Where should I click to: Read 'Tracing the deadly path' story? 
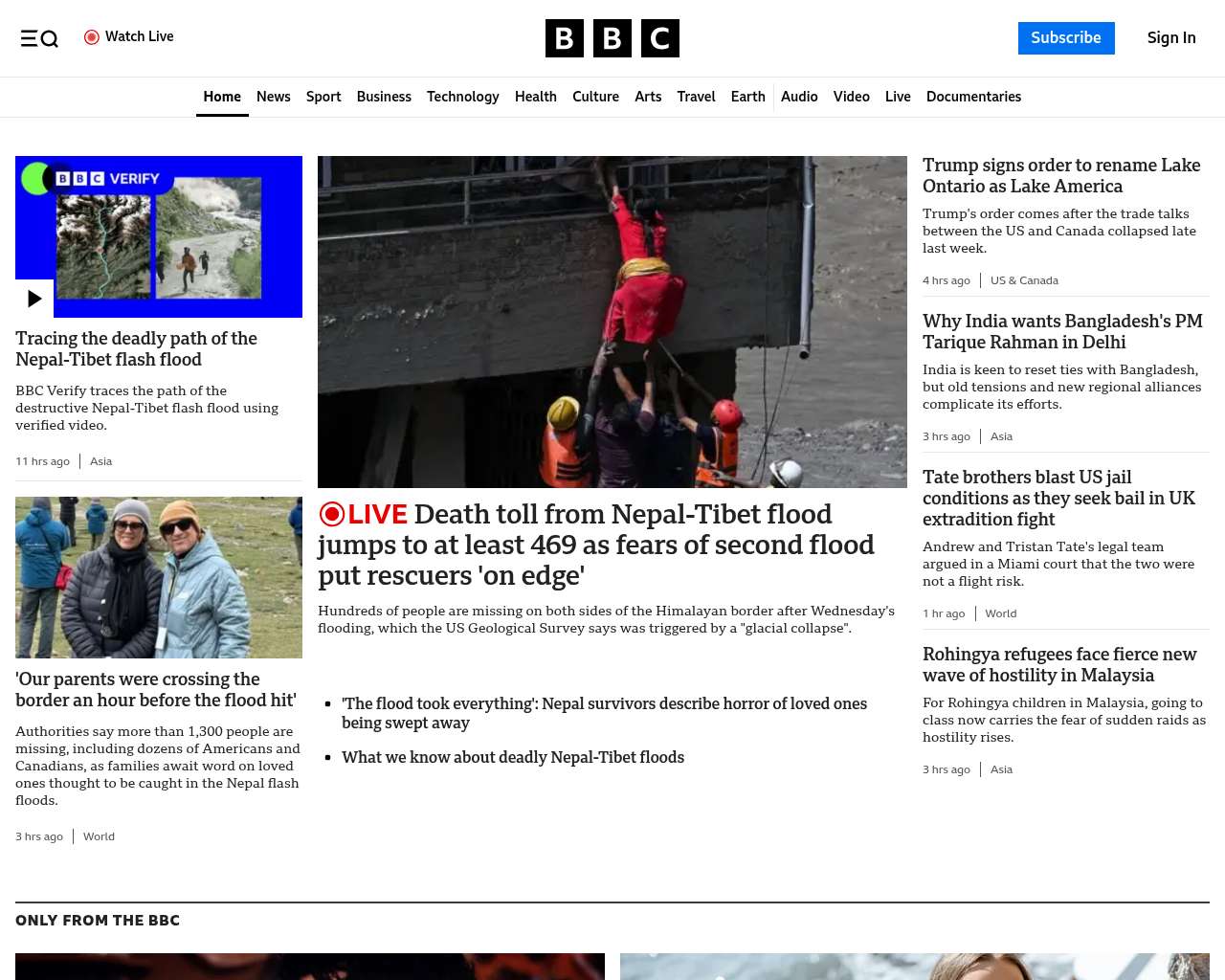136,349
